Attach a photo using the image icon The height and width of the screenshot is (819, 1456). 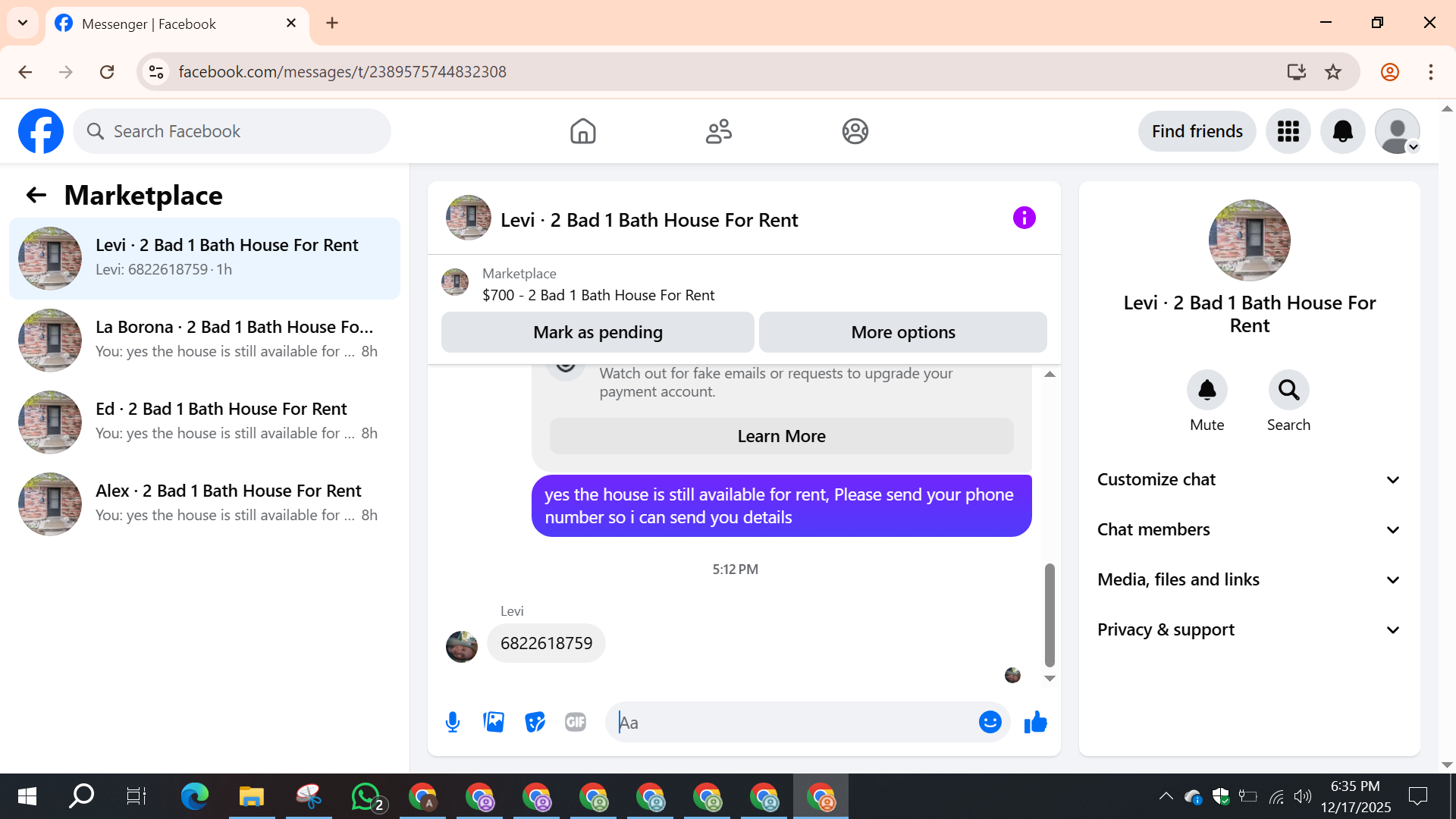pyautogui.click(x=494, y=722)
